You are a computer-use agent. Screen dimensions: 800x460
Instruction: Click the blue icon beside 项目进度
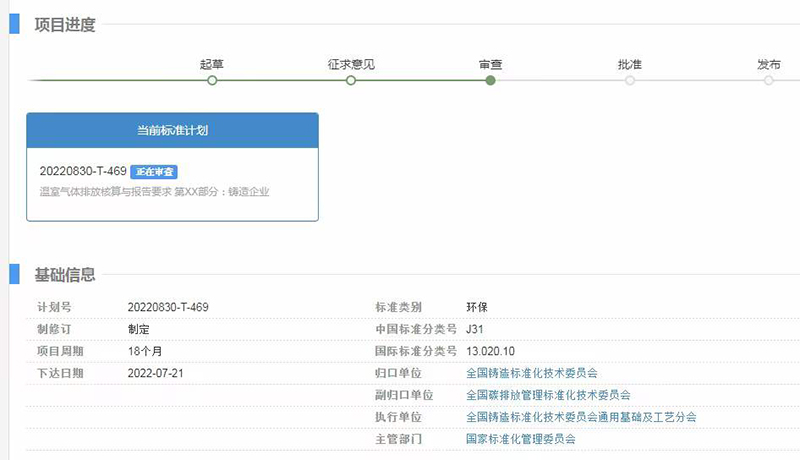pyautogui.click(x=14, y=24)
